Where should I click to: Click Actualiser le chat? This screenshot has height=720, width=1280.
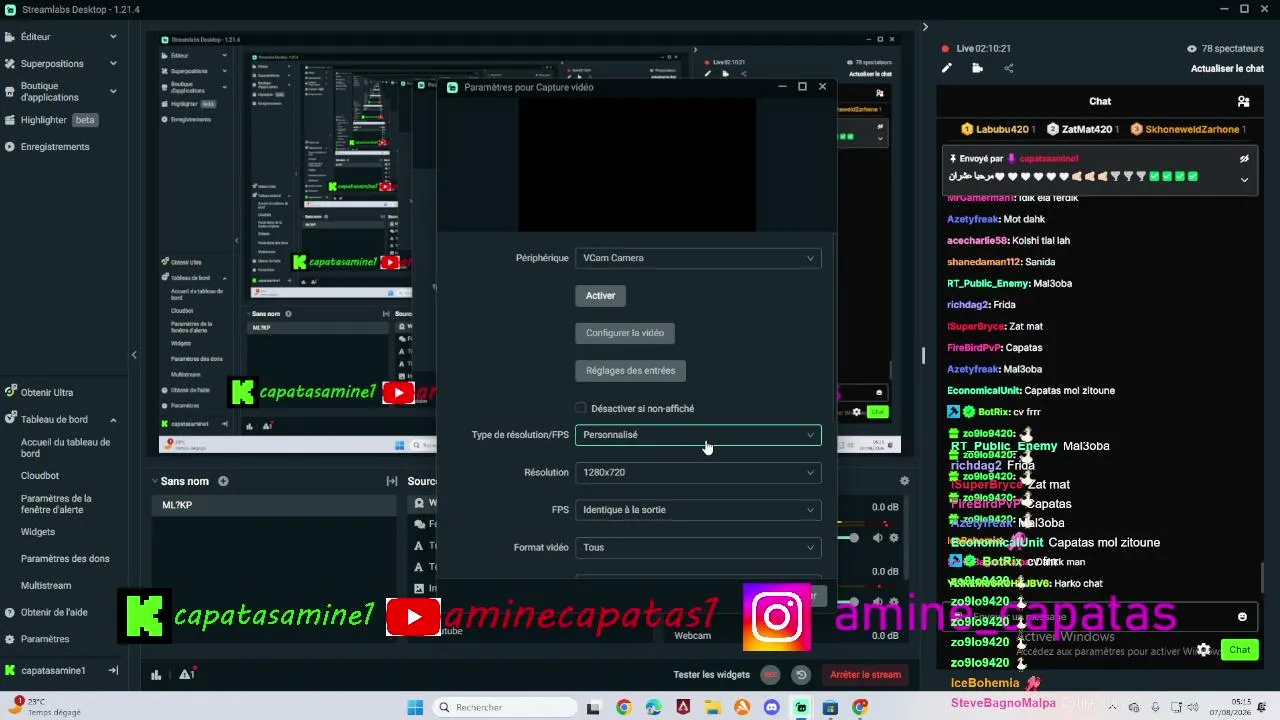pos(1227,69)
